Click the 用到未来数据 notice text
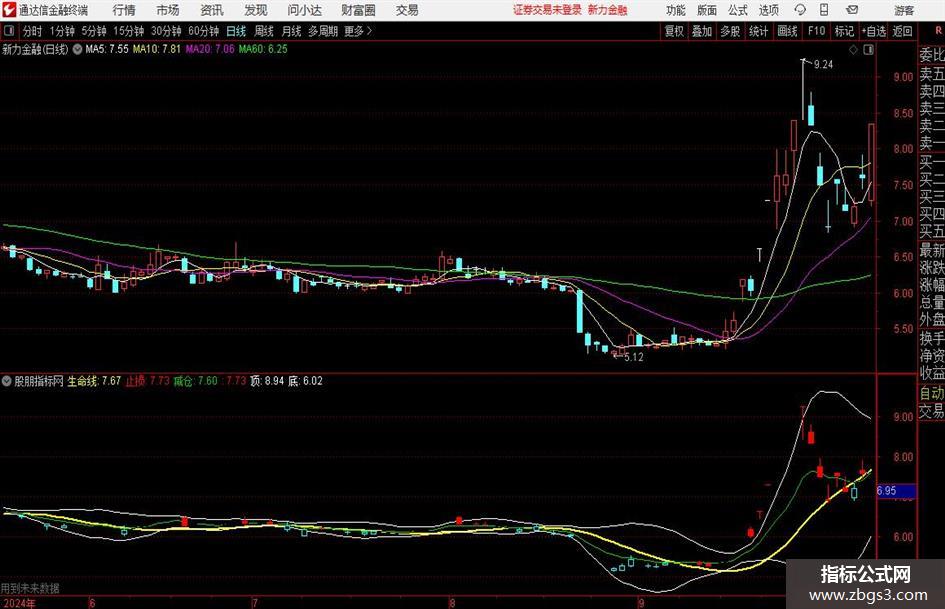945x609 pixels. (x=30, y=588)
